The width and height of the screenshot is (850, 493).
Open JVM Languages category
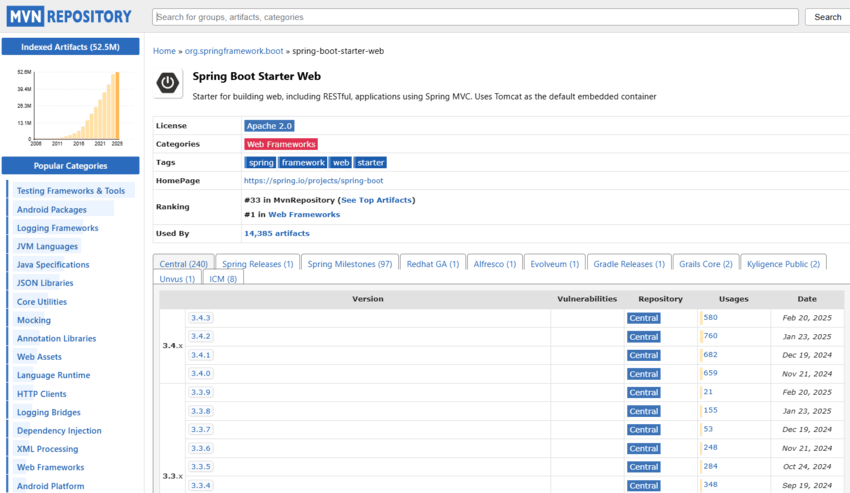click(x=47, y=246)
